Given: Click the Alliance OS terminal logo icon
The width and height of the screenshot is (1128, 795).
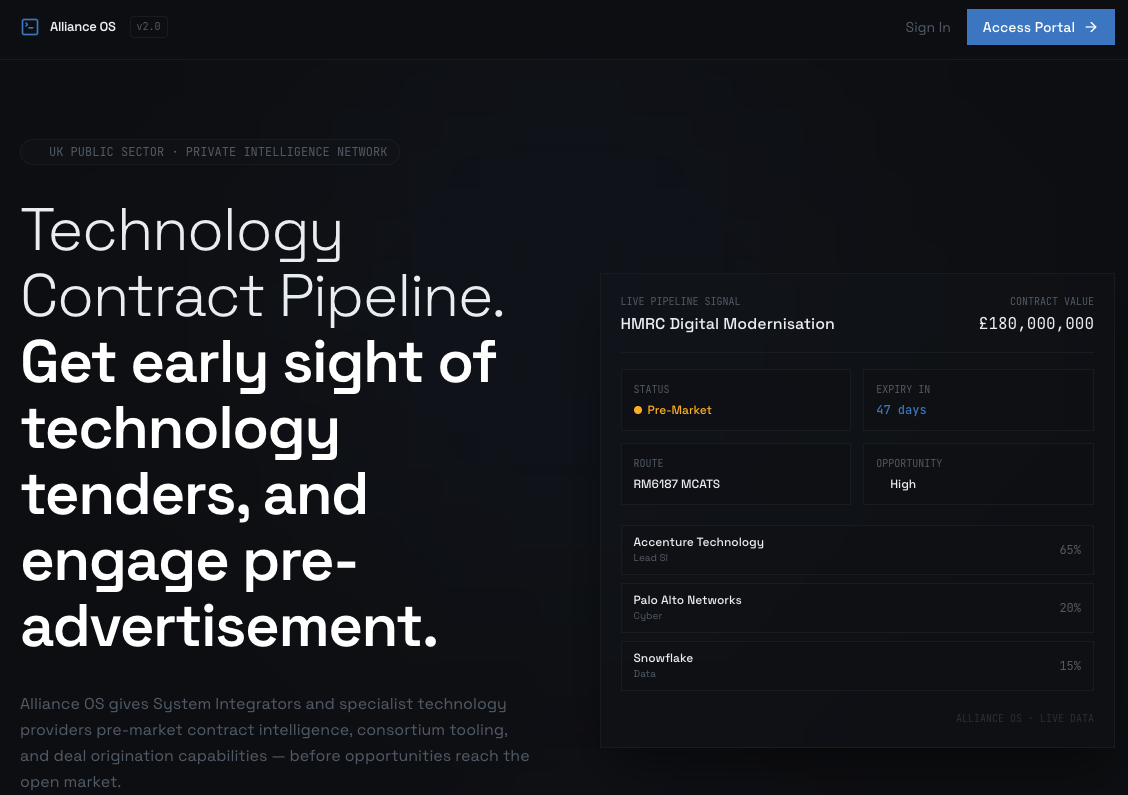Looking at the screenshot, I should point(29,27).
